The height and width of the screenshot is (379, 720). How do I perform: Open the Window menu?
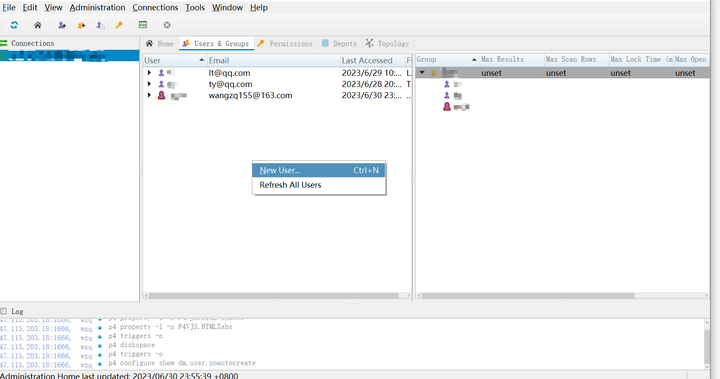[227, 8]
